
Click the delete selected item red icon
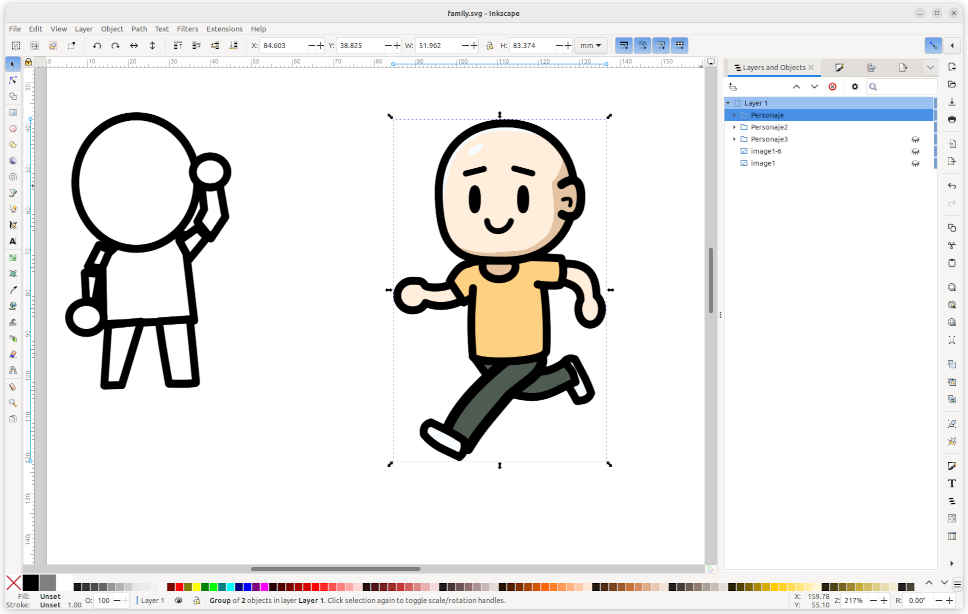[832, 87]
